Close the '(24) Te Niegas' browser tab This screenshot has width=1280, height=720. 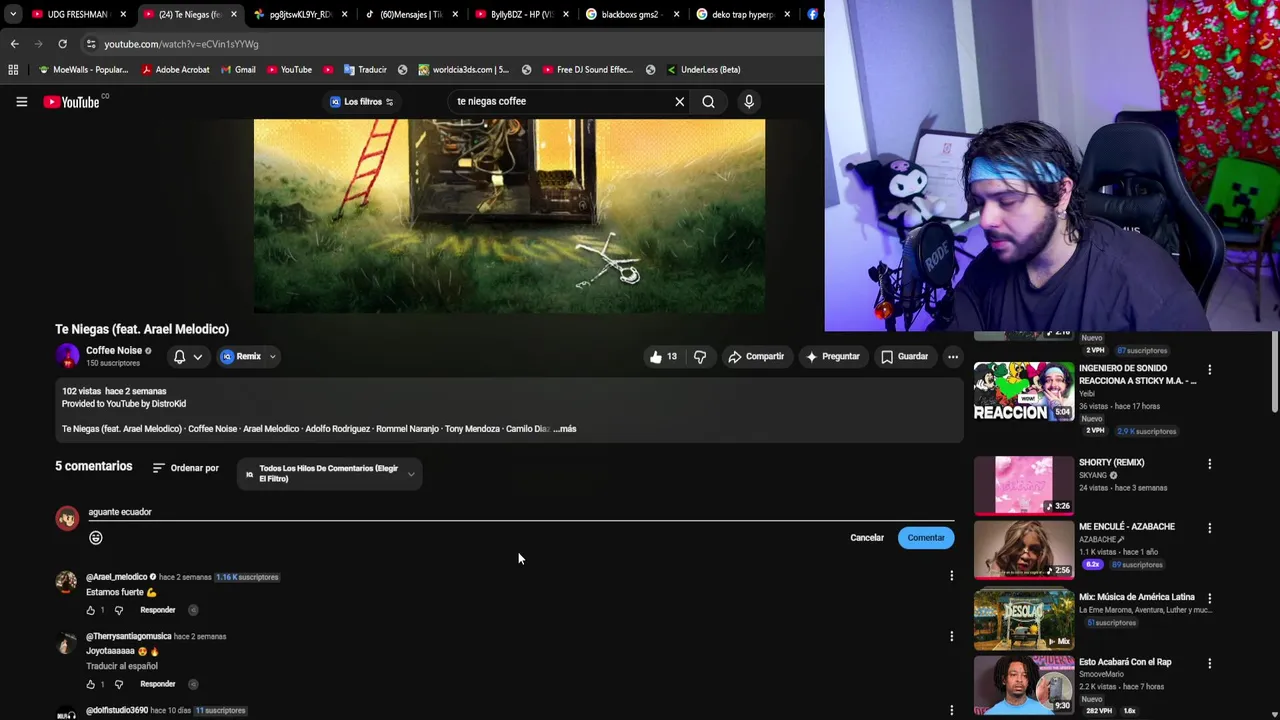tap(234, 14)
